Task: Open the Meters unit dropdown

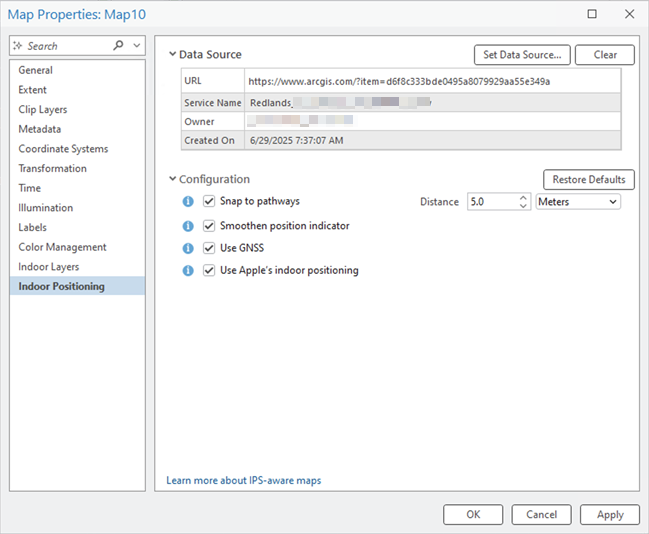Action: pyautogui.click(x=578, y=202)
